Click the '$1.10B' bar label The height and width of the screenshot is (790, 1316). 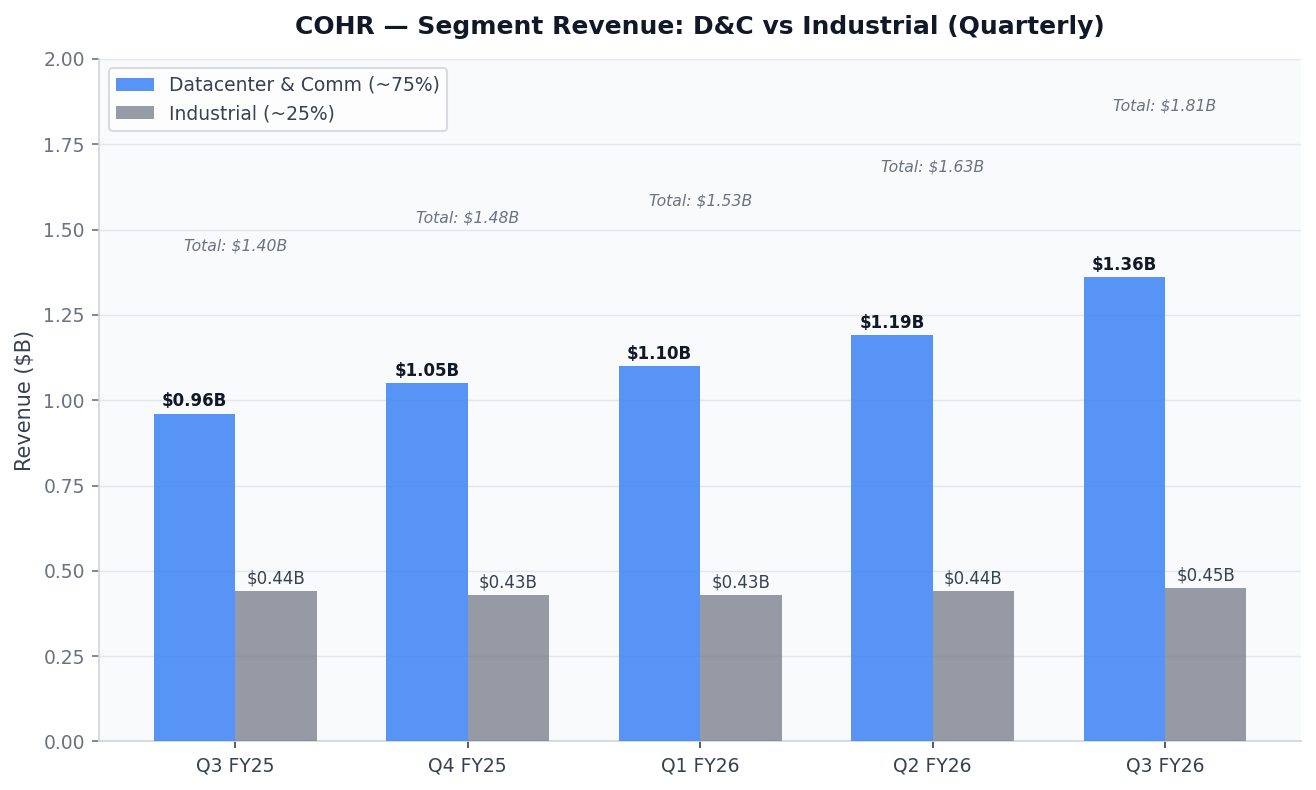coord(659,354)
